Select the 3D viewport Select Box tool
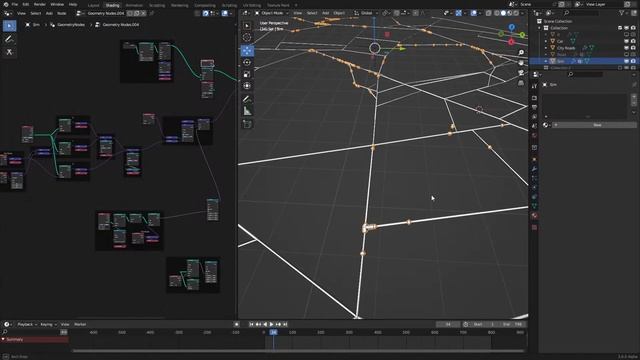 [x=247, y=26]
